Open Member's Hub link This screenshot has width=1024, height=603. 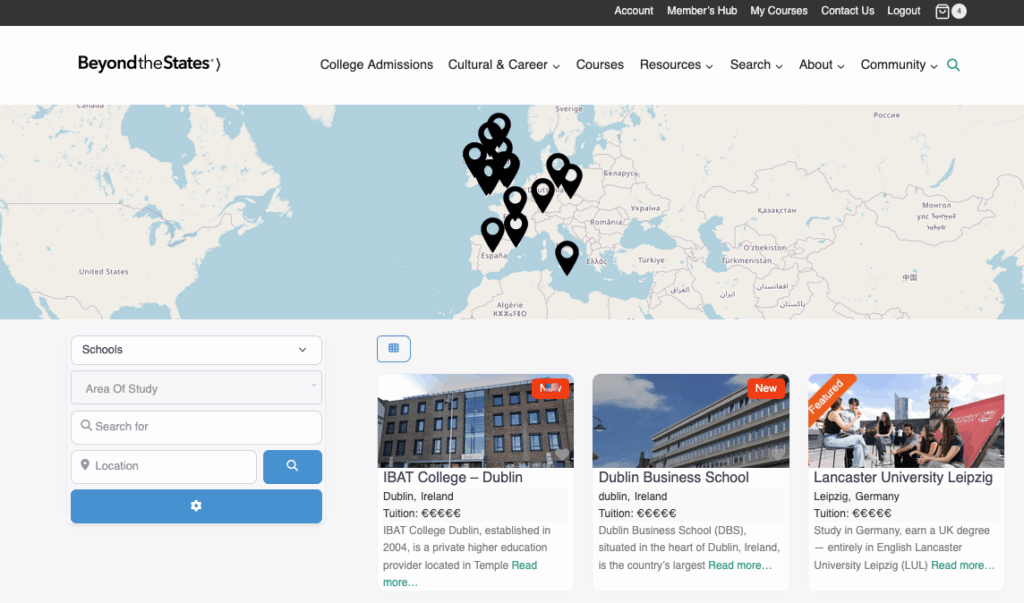pyautogui.click(x=701, y=11)
